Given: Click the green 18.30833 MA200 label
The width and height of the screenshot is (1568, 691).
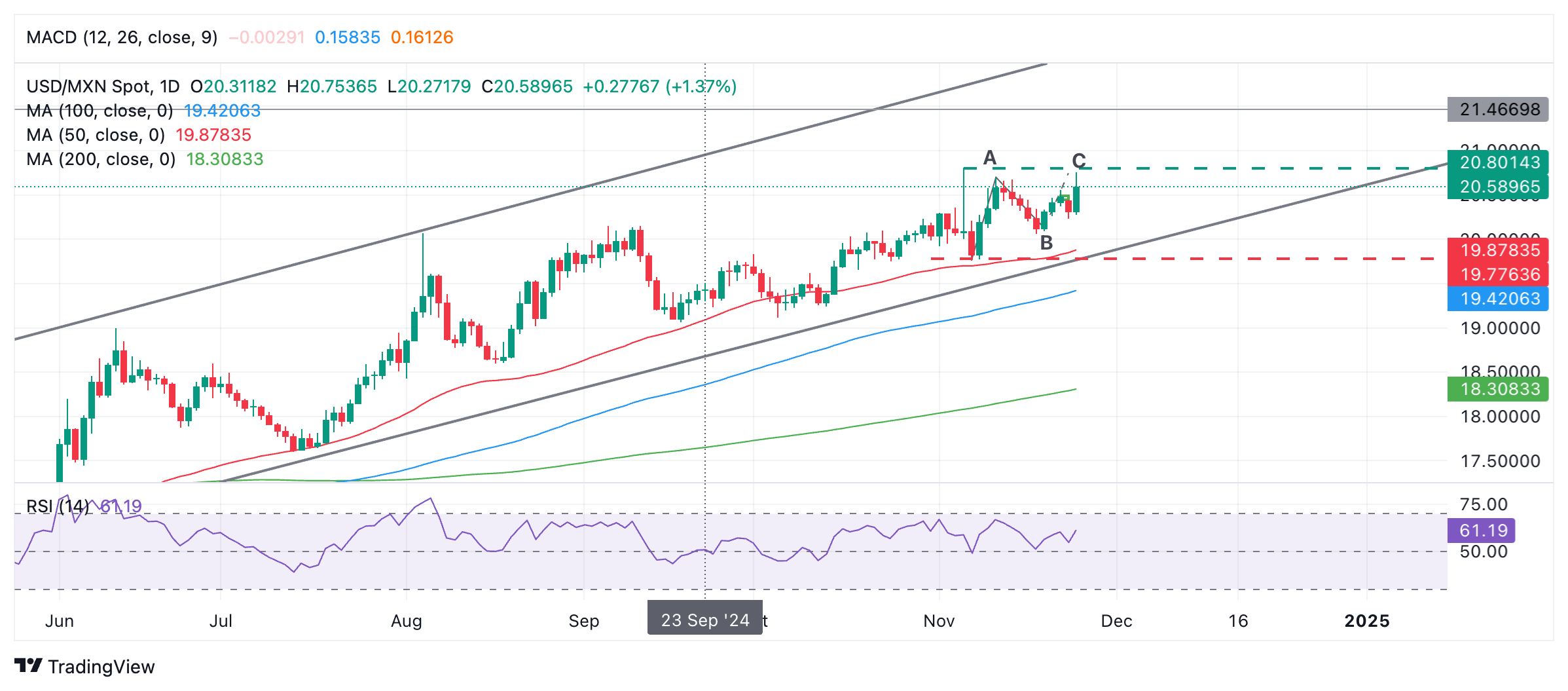Looking at the screenshot, I should 1498,389.
